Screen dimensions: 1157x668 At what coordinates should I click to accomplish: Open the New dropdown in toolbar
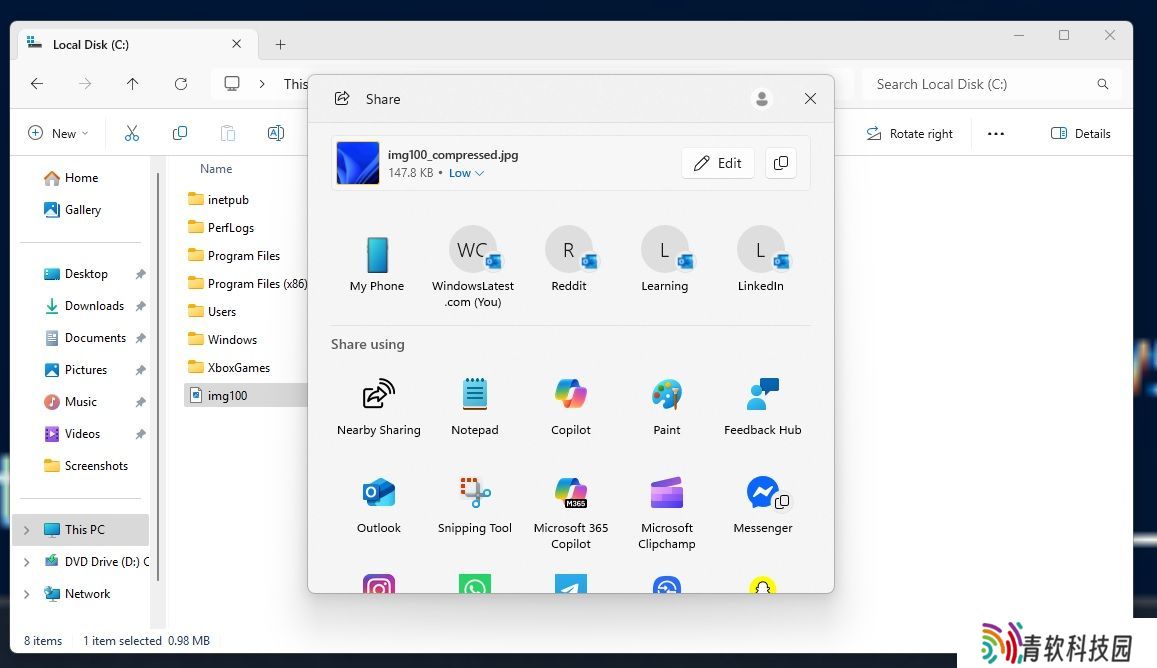pos(58,133)
